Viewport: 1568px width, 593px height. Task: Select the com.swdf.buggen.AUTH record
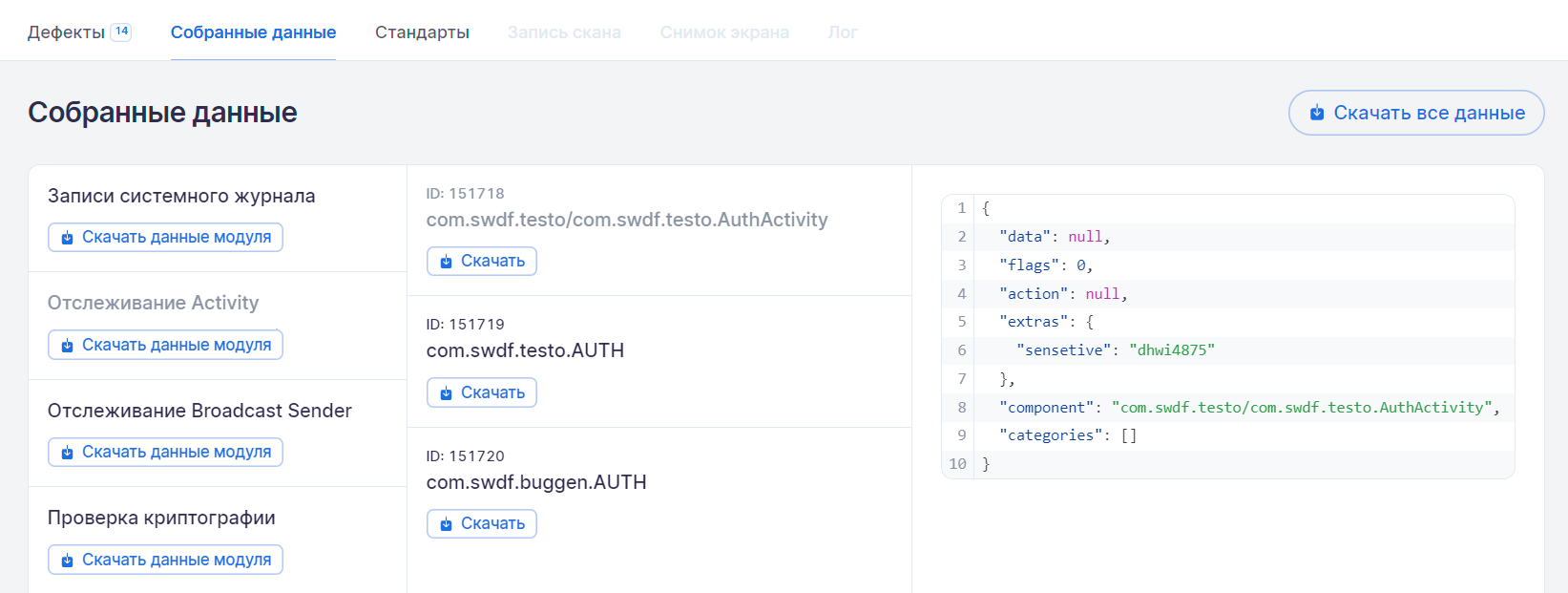coord(536,482)
